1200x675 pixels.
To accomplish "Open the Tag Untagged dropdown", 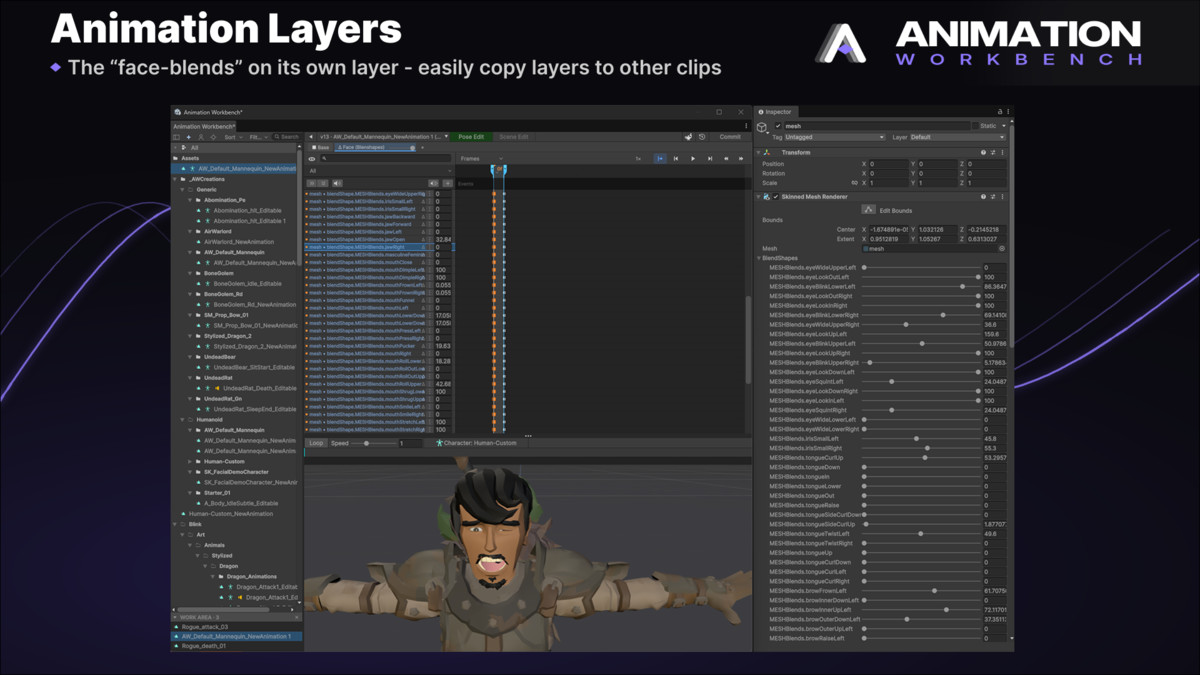I will (835, 137).
